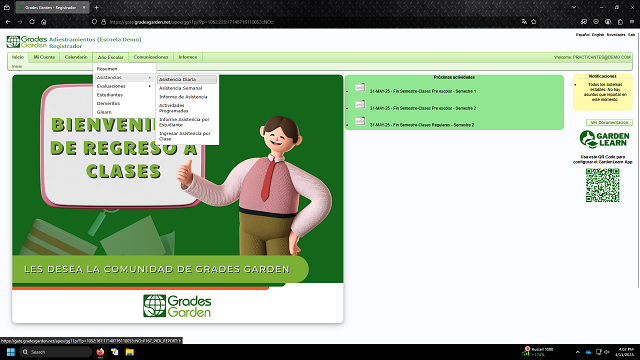Click the Firefox taskbar icon
The height and width of the screenshot is (360, 640).
click(100, 352)
